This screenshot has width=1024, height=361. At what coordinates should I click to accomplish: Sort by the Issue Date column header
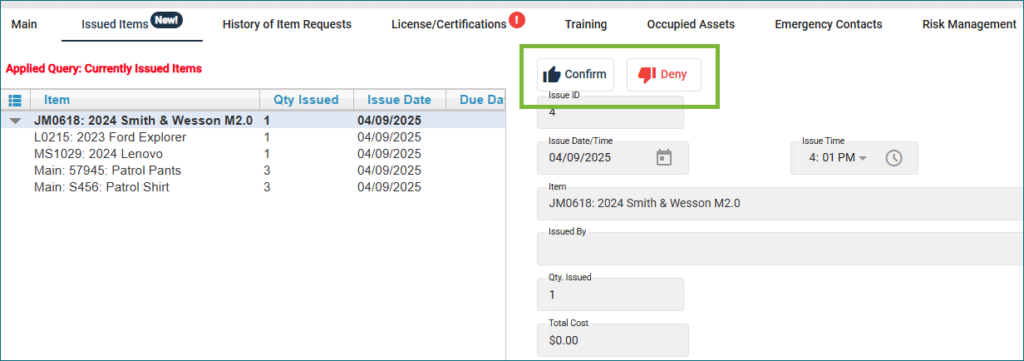click(399, 100)
